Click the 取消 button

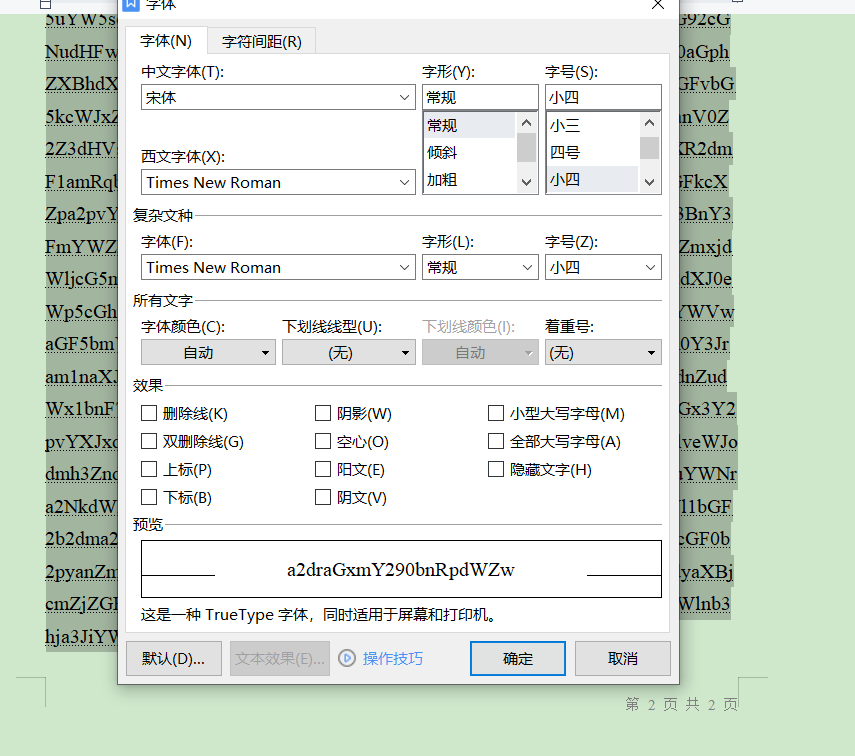(622, 658)
